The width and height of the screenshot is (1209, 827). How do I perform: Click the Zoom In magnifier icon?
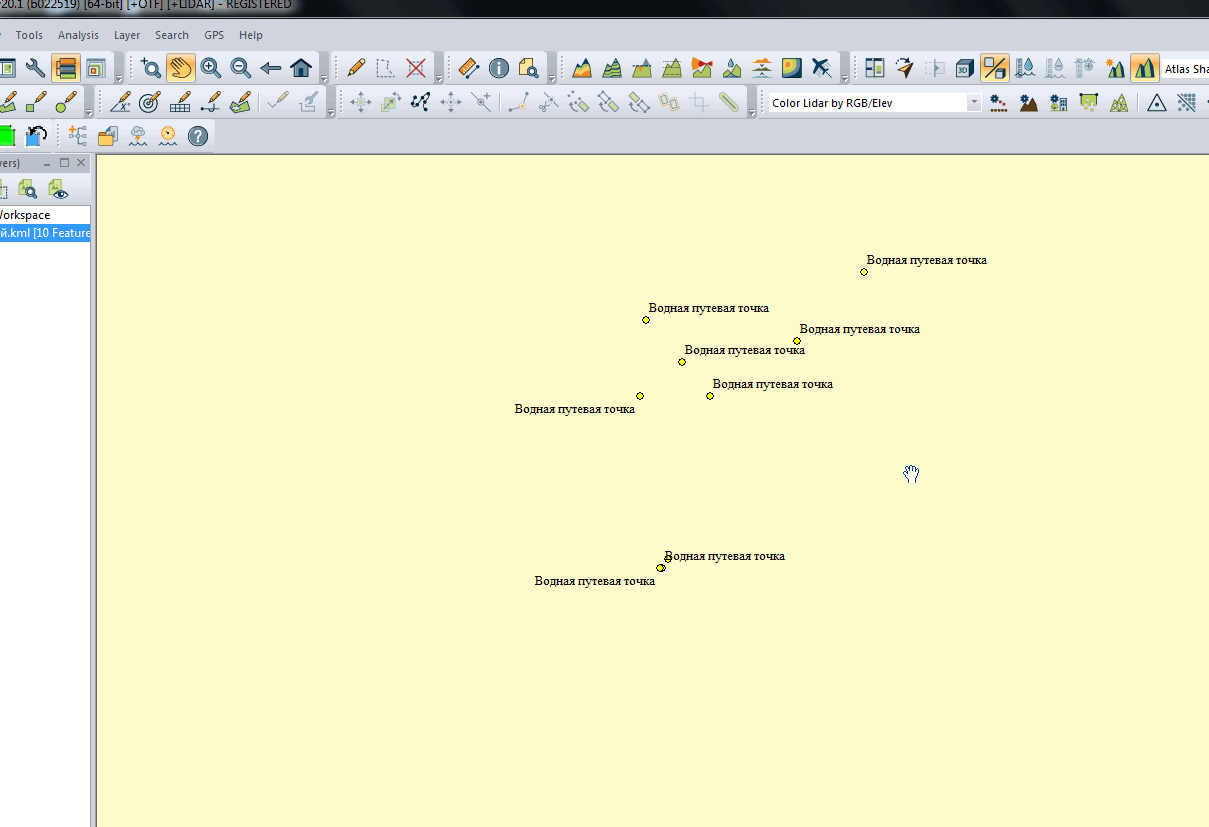[x=211, y=68]
